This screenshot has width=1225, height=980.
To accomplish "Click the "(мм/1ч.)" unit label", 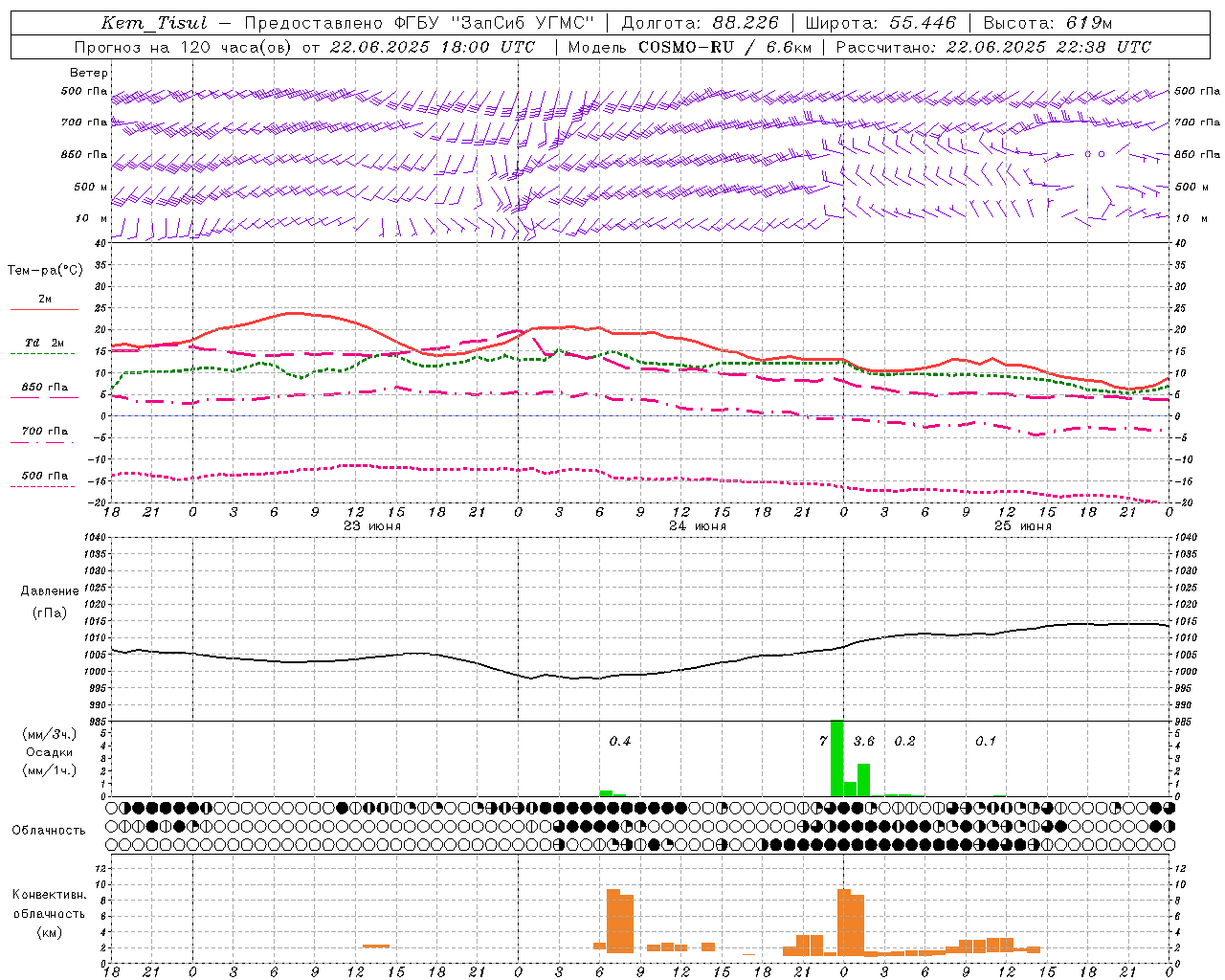I will pyautogui.click(x=49, y=770).
